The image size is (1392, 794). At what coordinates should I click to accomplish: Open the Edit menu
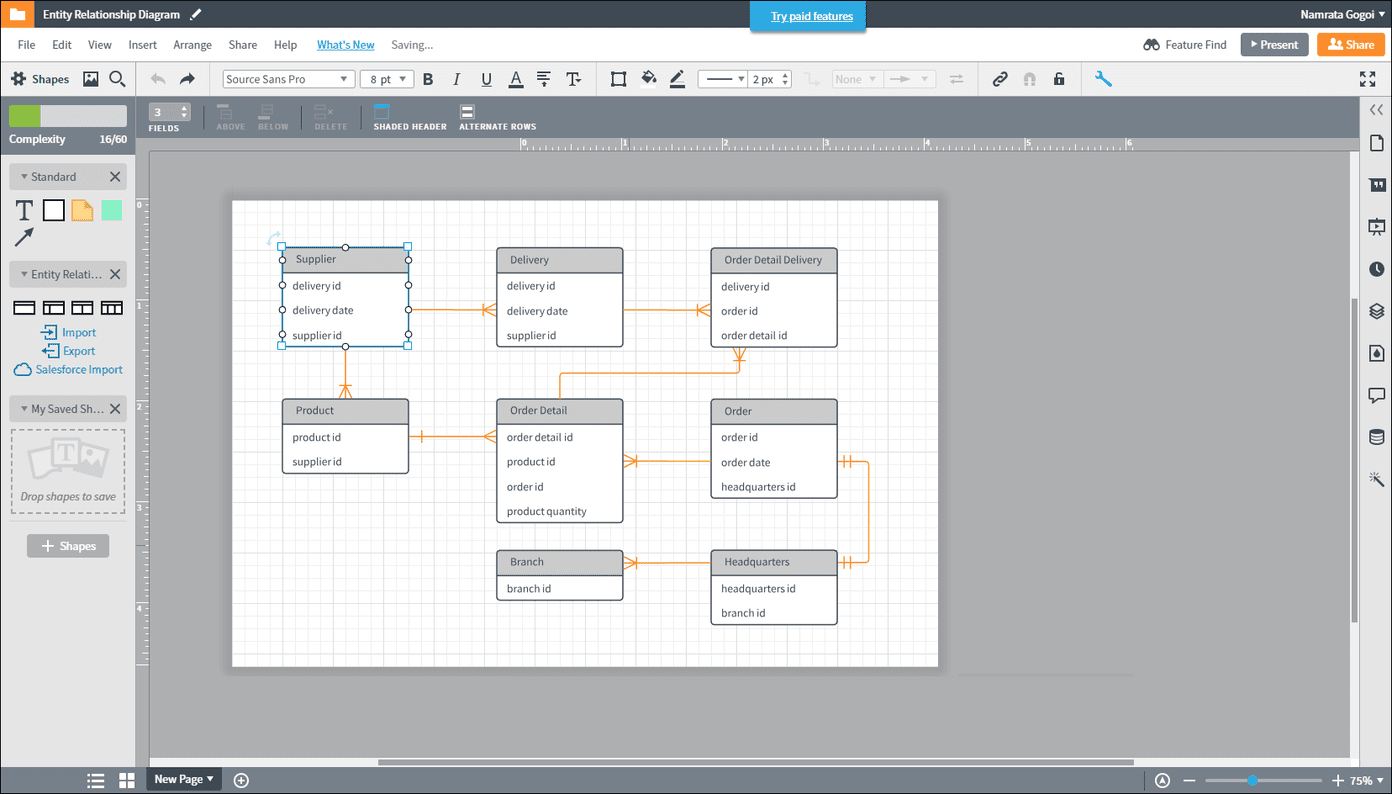[62, 45]
